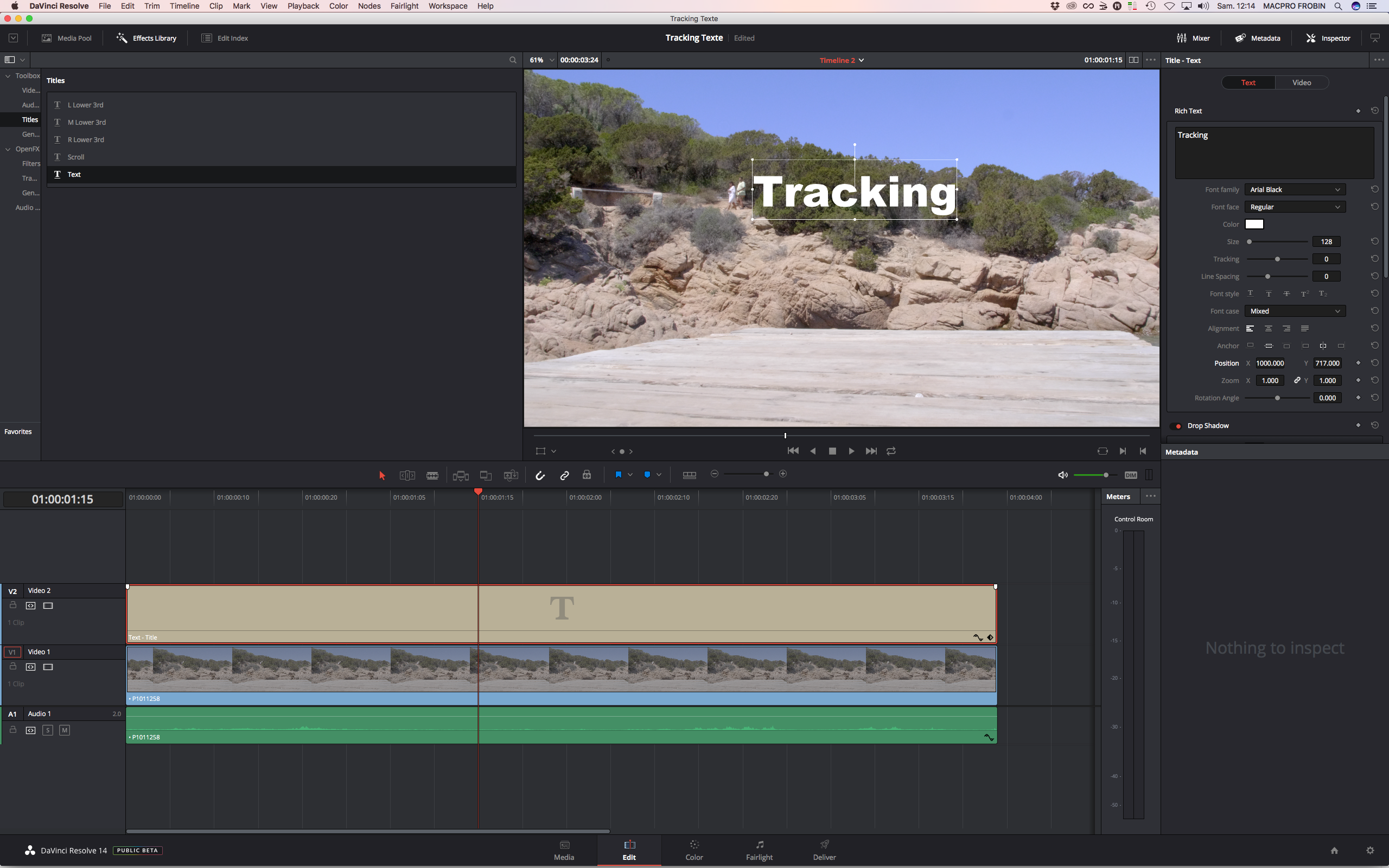Screen dimensions: 1389x868
Task: Click the white text Color swatch
Action: click(1254, 224)
